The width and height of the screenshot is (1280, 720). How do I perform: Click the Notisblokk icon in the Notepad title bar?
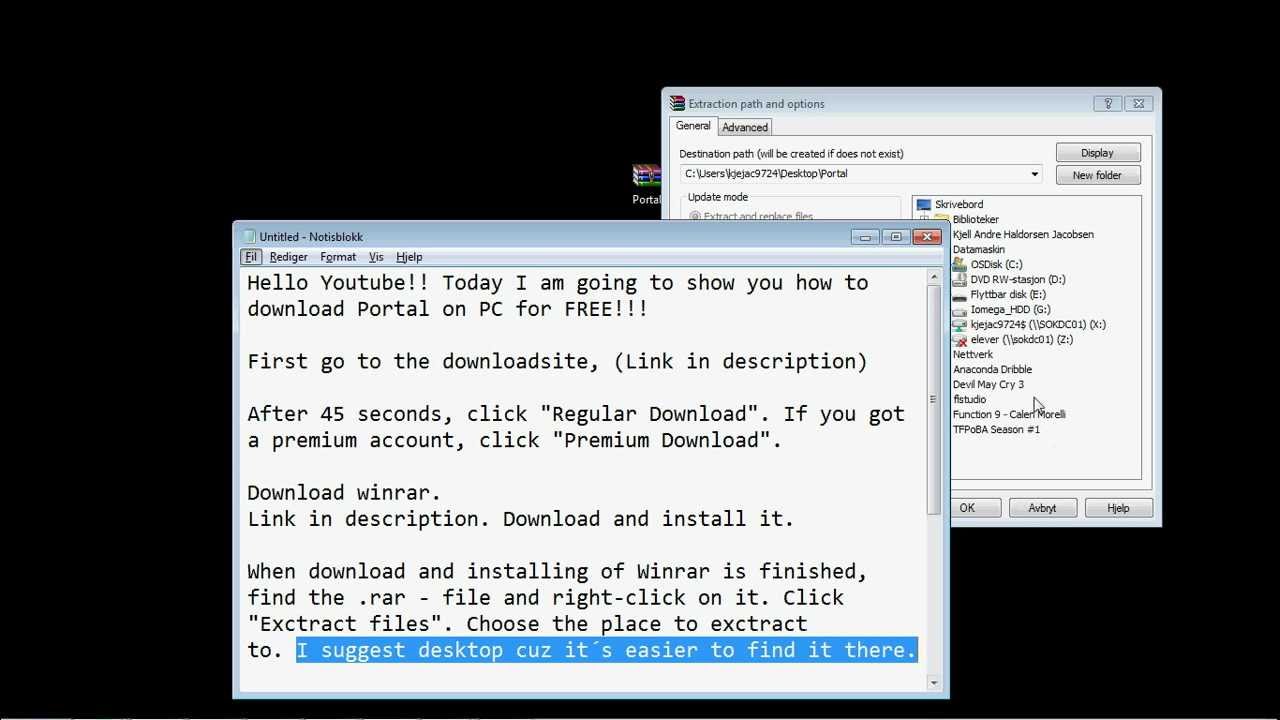[x=249, y=237]
